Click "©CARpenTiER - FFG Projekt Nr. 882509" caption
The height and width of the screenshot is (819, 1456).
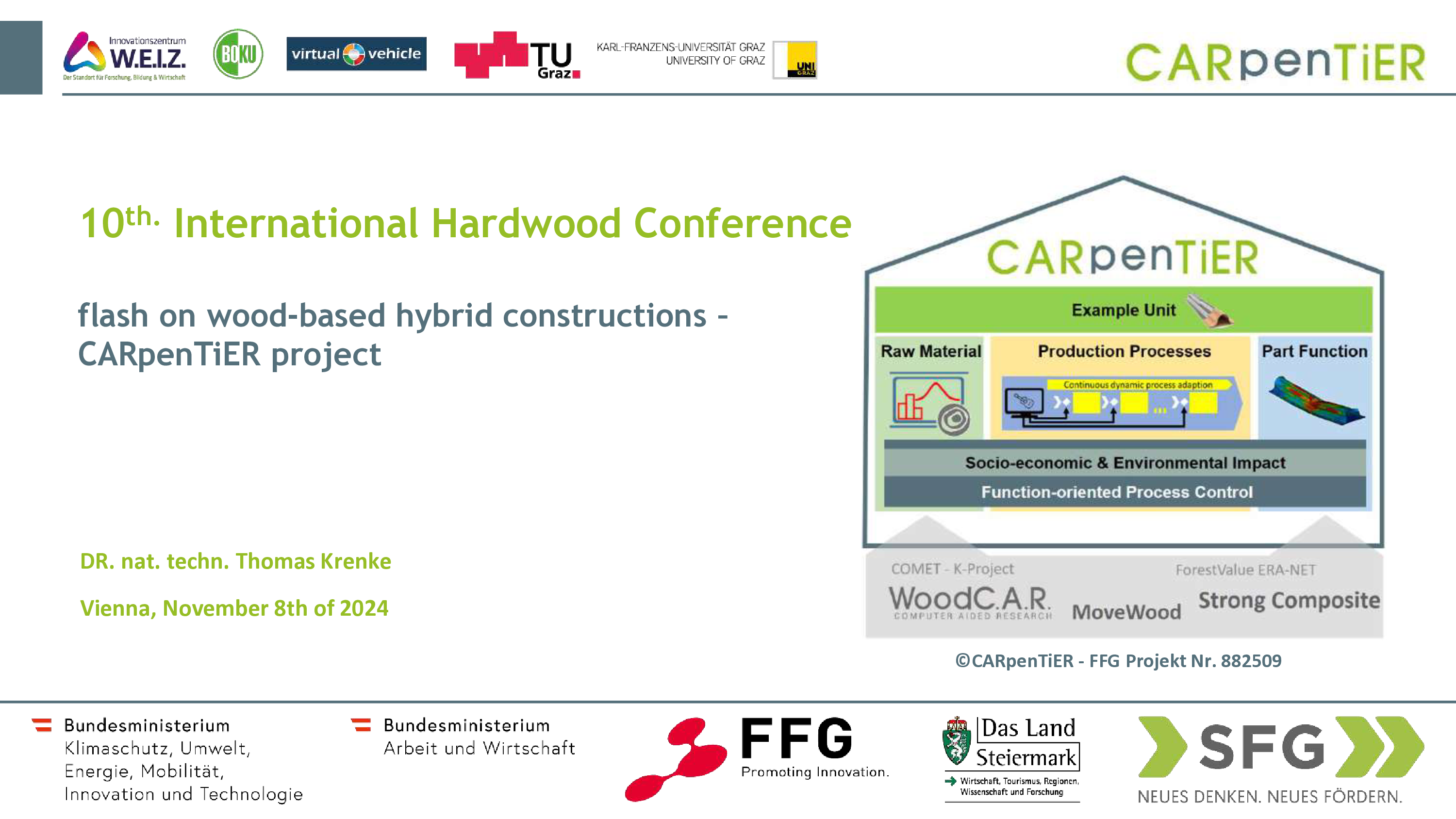[x=1119, y=661]
